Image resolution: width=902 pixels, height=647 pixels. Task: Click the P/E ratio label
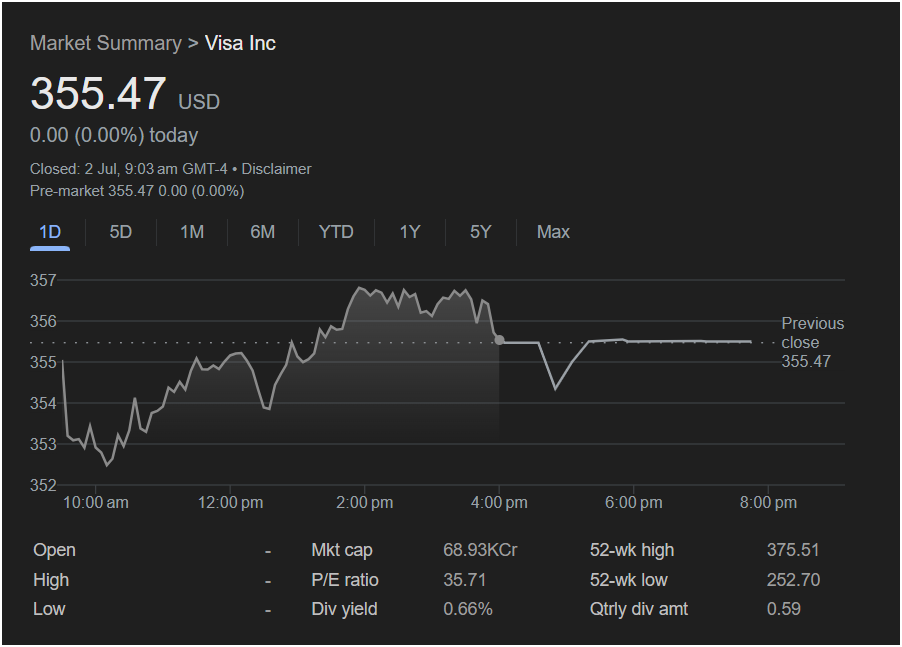point(345,580)
